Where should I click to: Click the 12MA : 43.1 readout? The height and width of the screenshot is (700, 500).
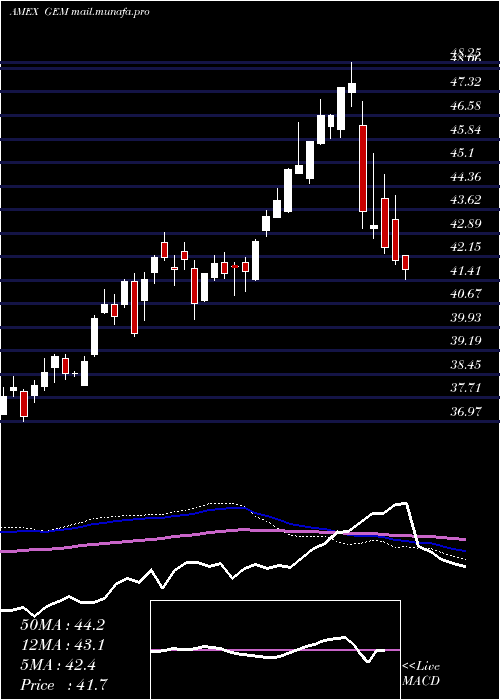(62, 646)
